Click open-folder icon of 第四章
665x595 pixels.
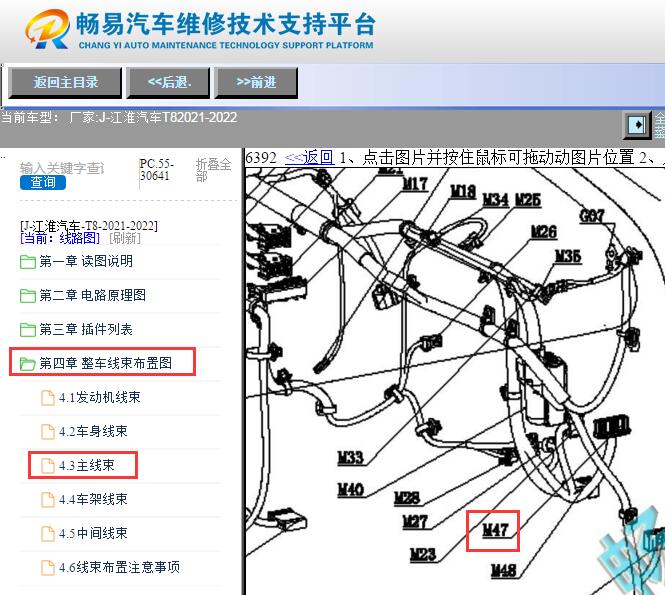point(28,363)
